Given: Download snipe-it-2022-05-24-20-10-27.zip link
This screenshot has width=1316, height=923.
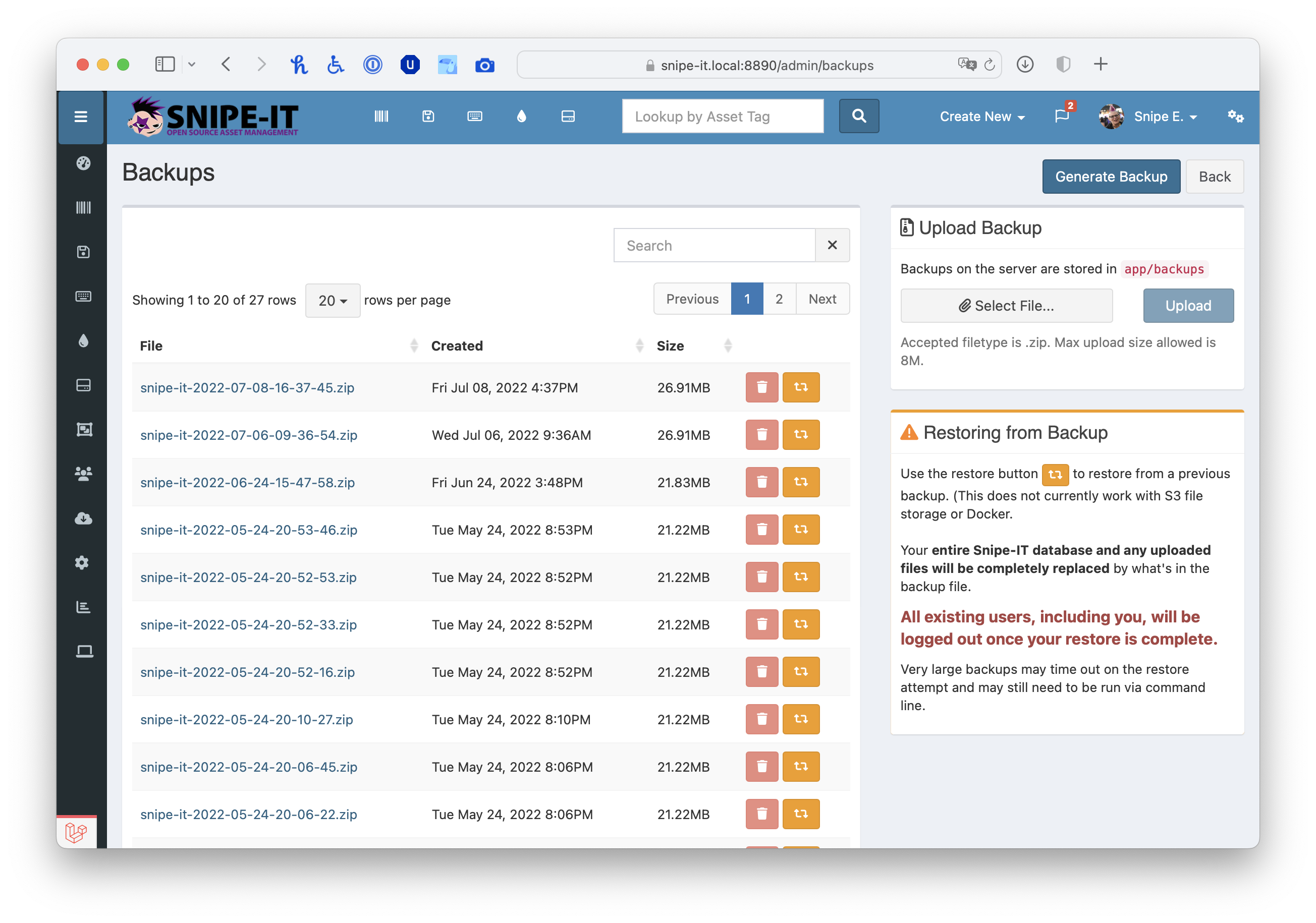Looking at the screenshot, I should click(246, 720).
